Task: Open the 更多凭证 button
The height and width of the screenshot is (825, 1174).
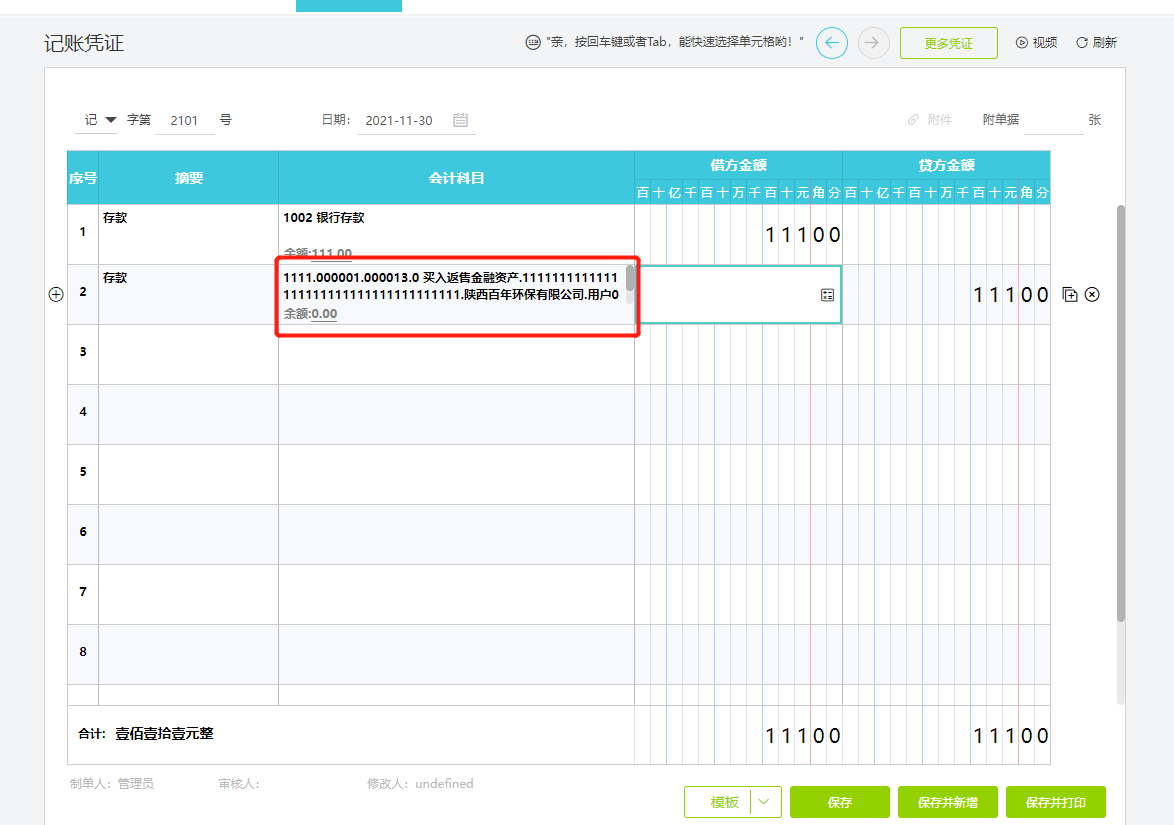Action: click(948, 43)
